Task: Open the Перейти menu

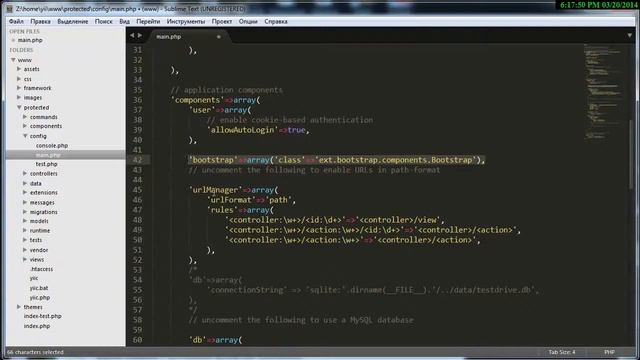Action: 148,21
